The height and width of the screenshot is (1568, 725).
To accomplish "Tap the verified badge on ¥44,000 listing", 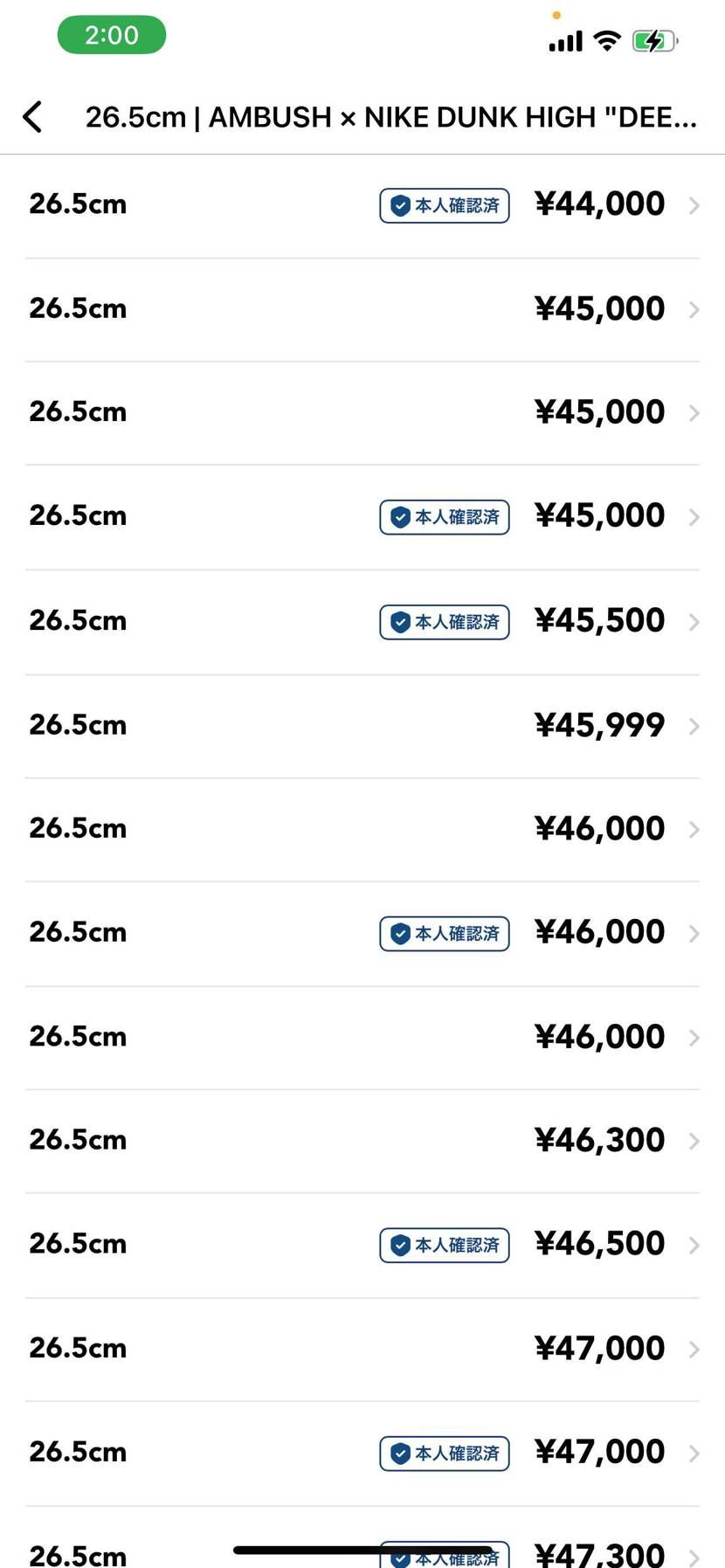I will click(x=445, y=205).
